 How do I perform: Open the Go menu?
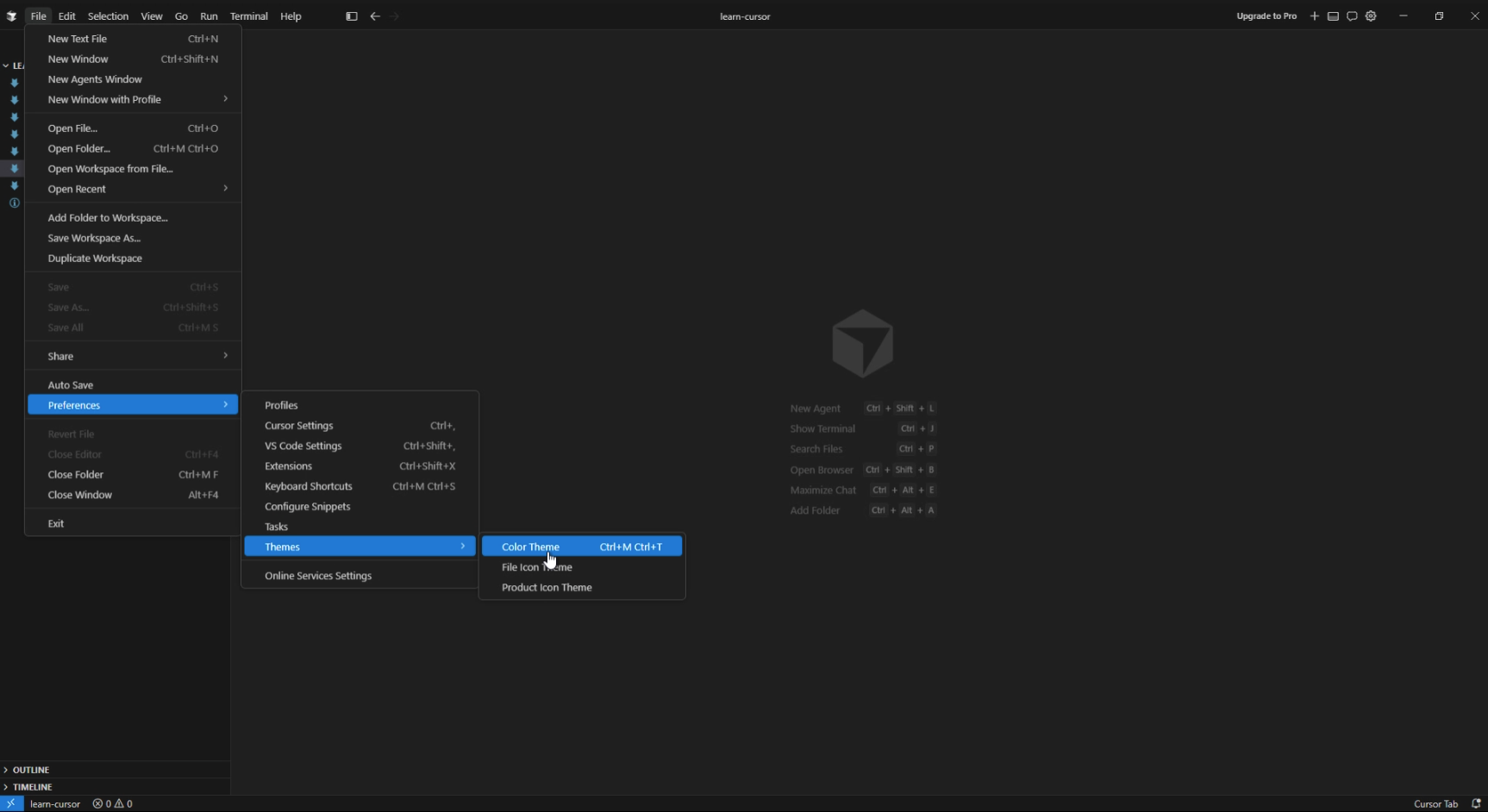181,16
